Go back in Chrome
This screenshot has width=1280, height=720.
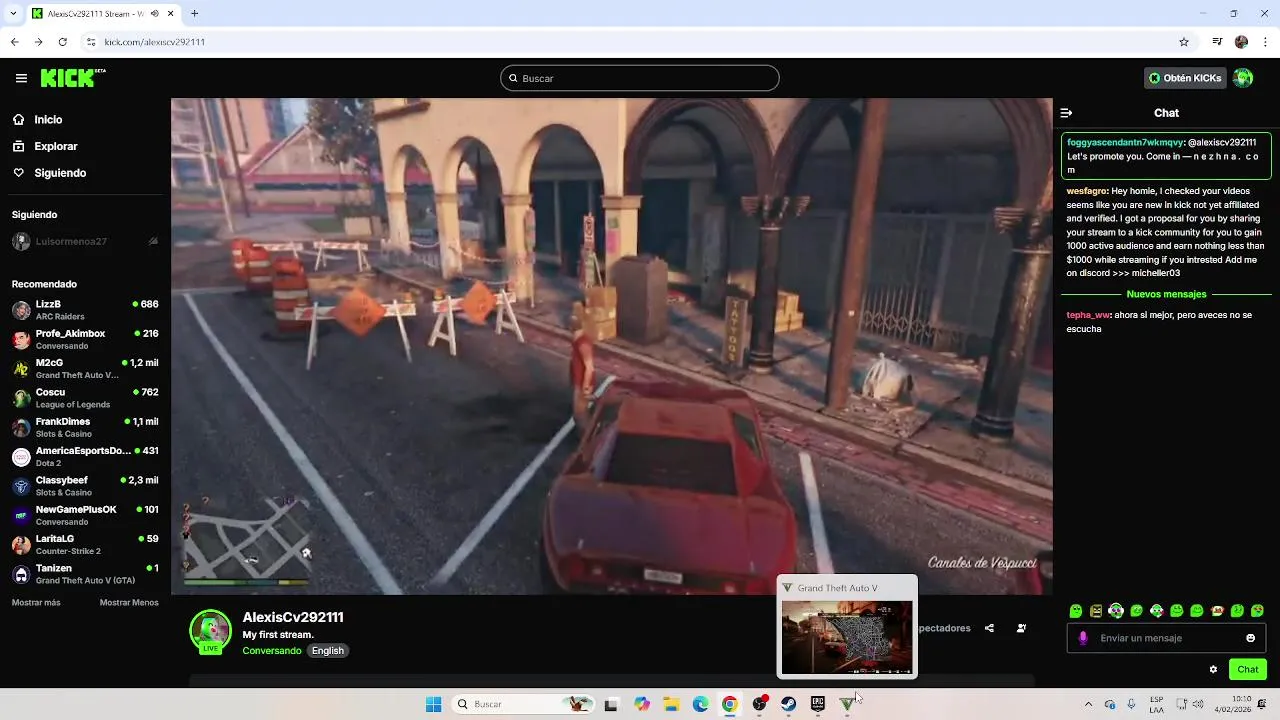(x=14, y=42)
